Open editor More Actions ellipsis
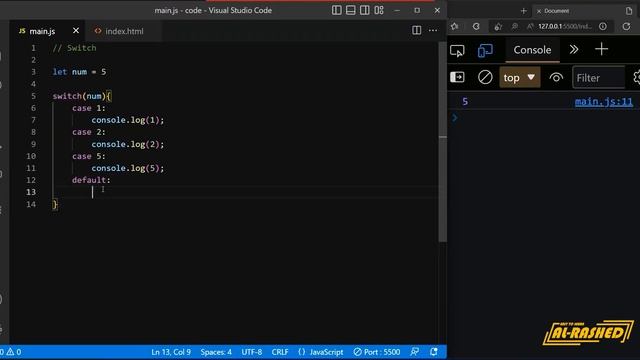 tap(433, 30)
